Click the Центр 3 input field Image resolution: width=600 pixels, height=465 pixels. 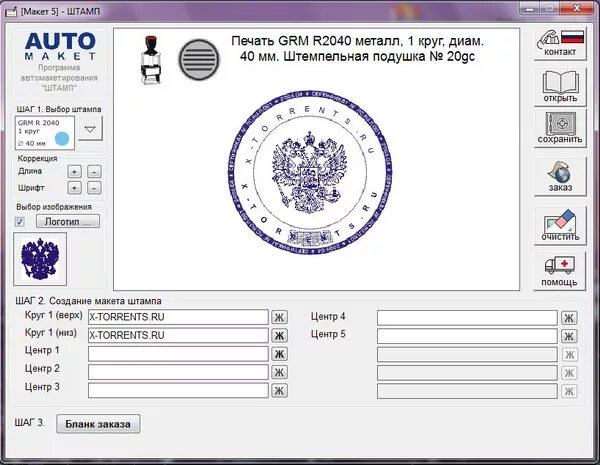pyautogui.click(x=178, y=390)
